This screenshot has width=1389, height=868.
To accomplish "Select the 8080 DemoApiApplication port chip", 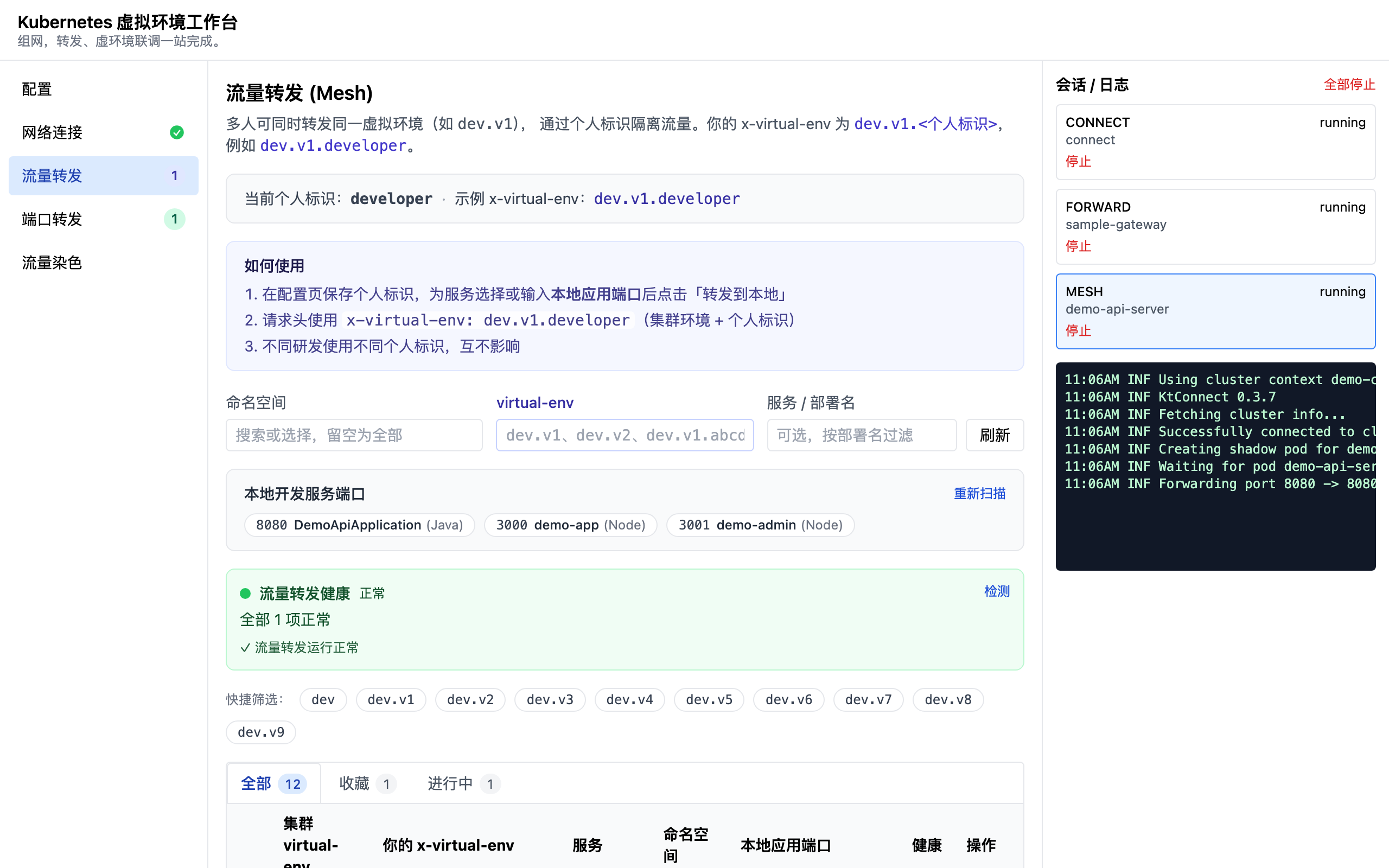I will pyautogui.click(x=359, y=525).
